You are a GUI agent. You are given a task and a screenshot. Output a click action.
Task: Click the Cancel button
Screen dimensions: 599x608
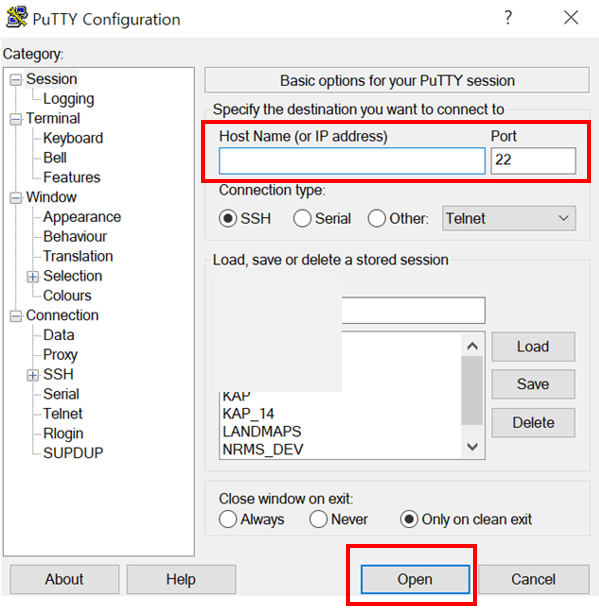pos(533,579)
